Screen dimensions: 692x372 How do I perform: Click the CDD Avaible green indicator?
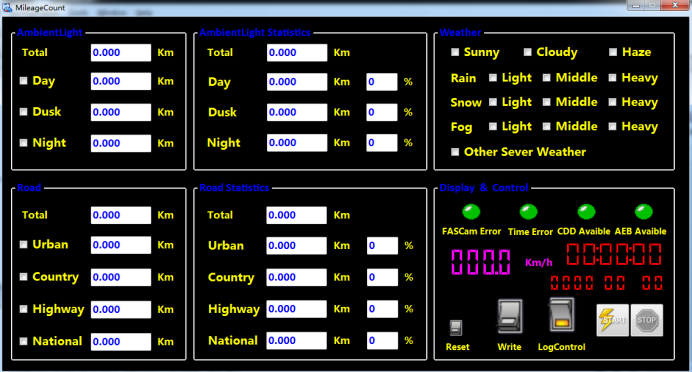[x=587, y=212]
